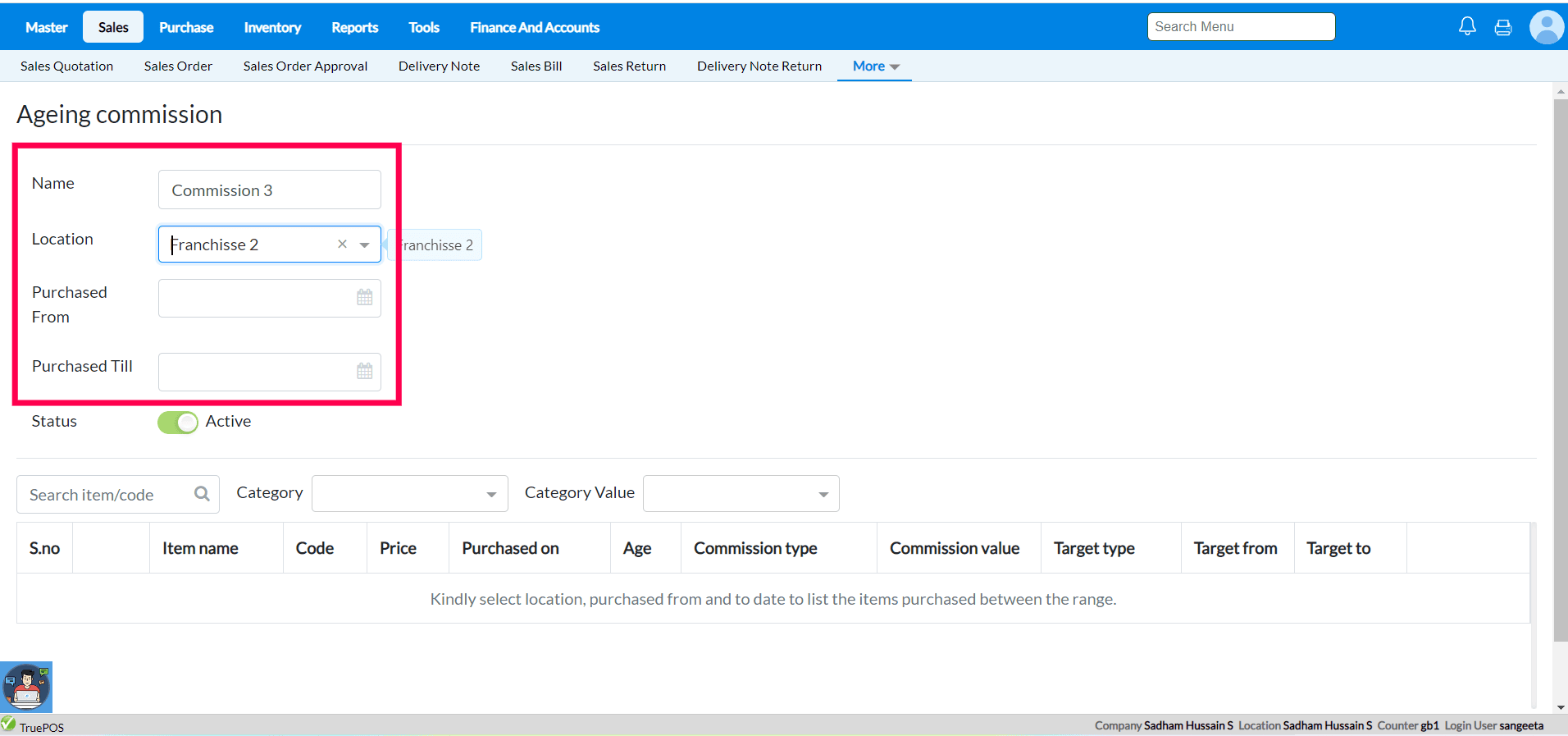
Task: Expand the Location dropdown arrow
Action: tap(364, 245)
